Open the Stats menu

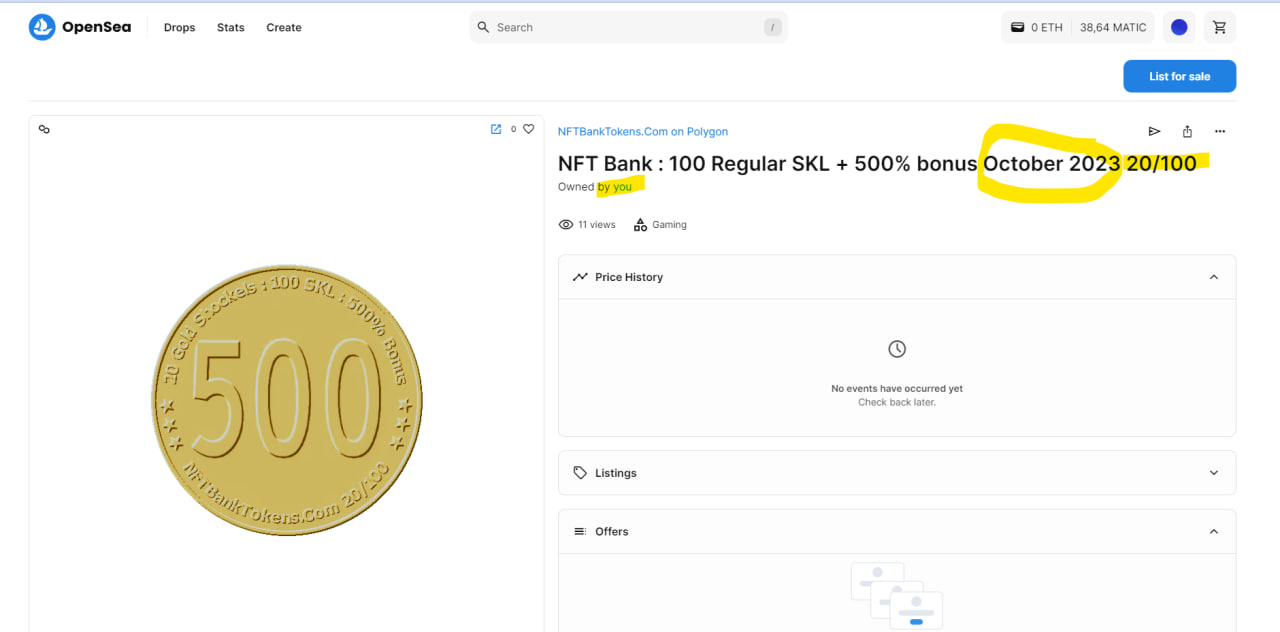(230, 27)
